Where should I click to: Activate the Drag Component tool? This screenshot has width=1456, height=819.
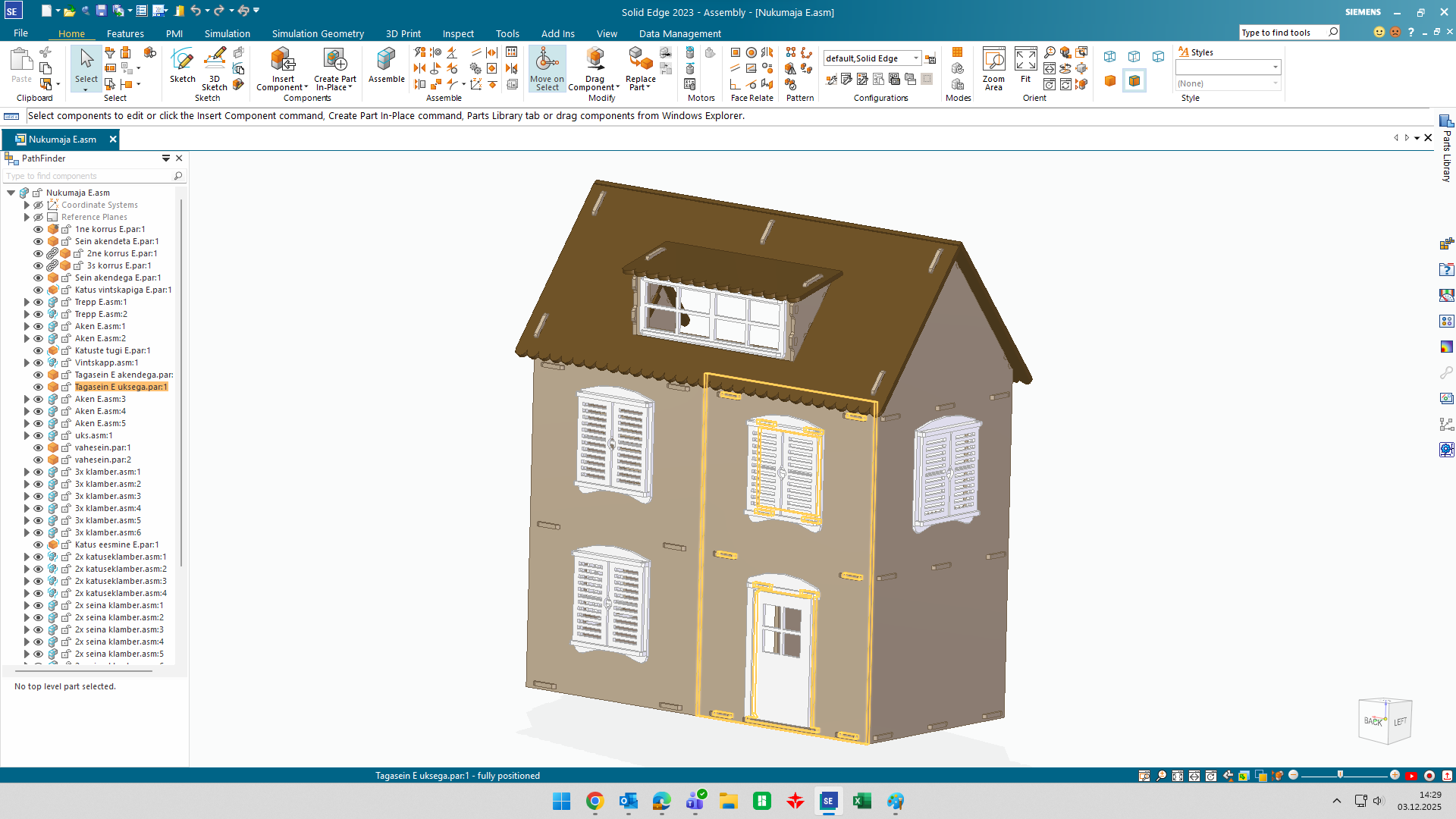(x=595, y=61)
